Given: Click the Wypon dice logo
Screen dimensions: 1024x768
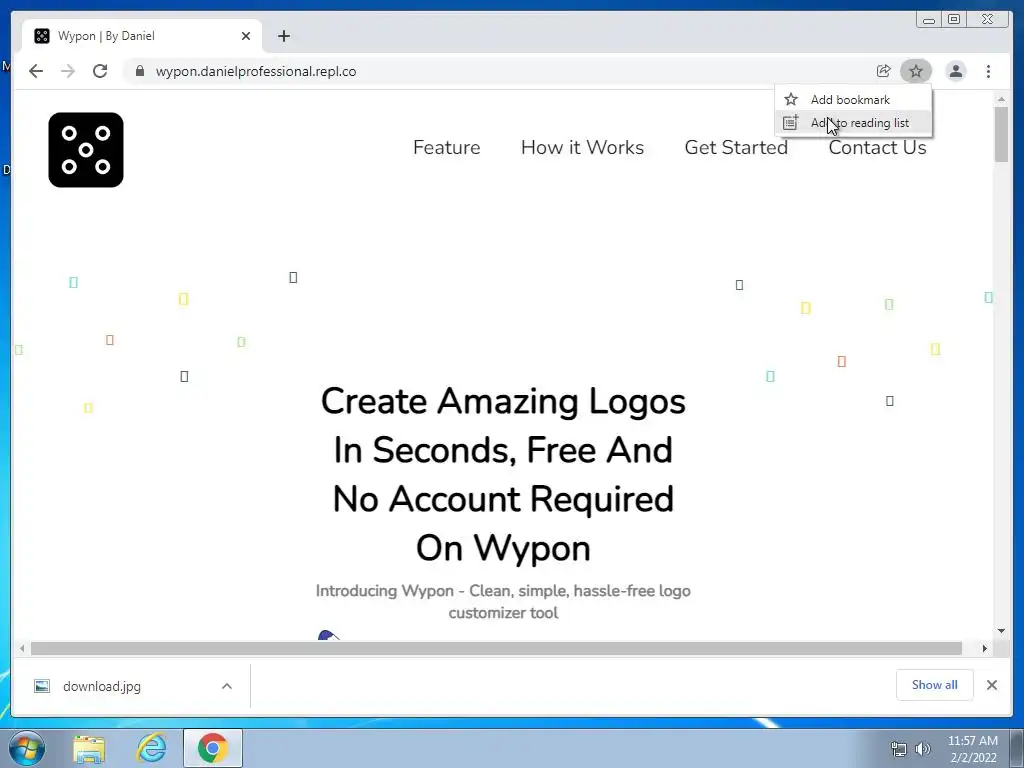Looking at the screenshot, I should [x=86, y=150].
